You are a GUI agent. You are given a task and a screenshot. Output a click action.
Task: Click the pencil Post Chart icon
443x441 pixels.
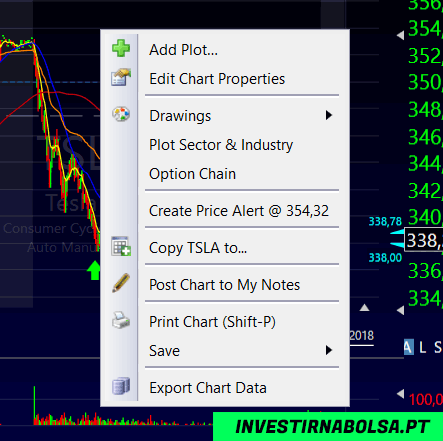(x=121, y=283)
